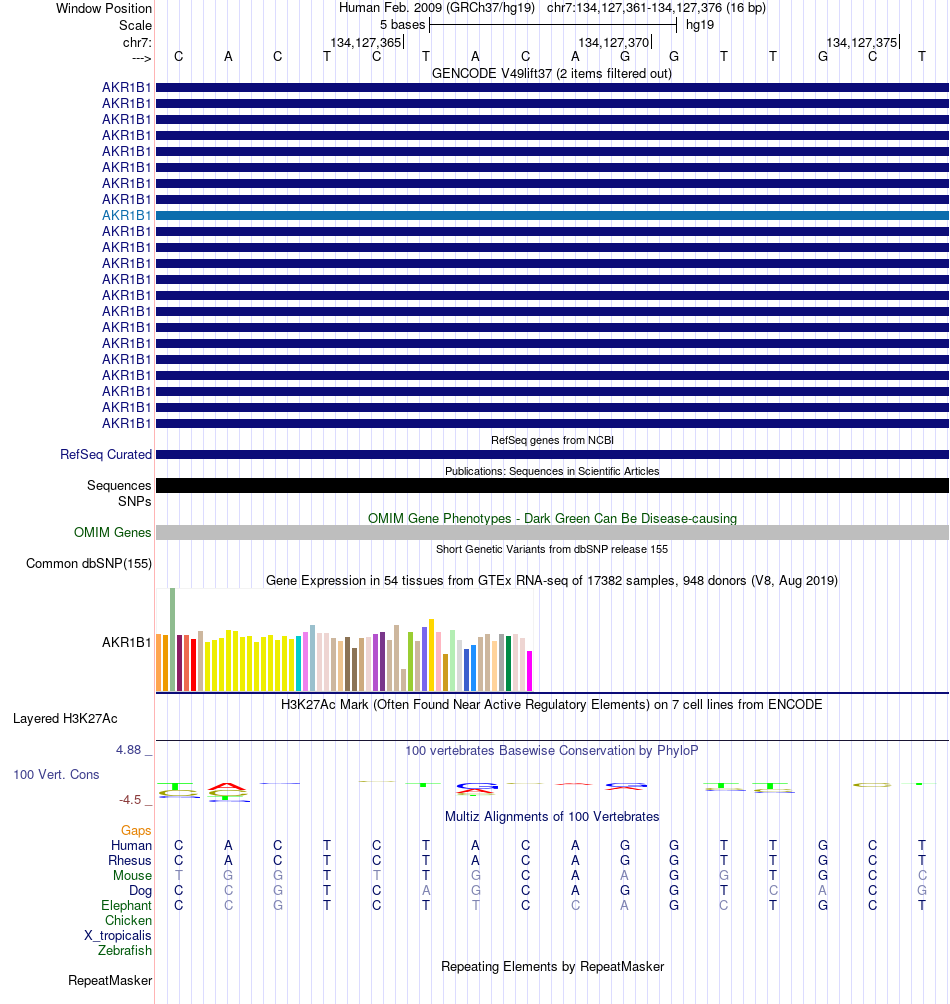Click the Sequences track label
This screenshot has height=1004, width=950.
pyautogui.click(x=119, y=485)
